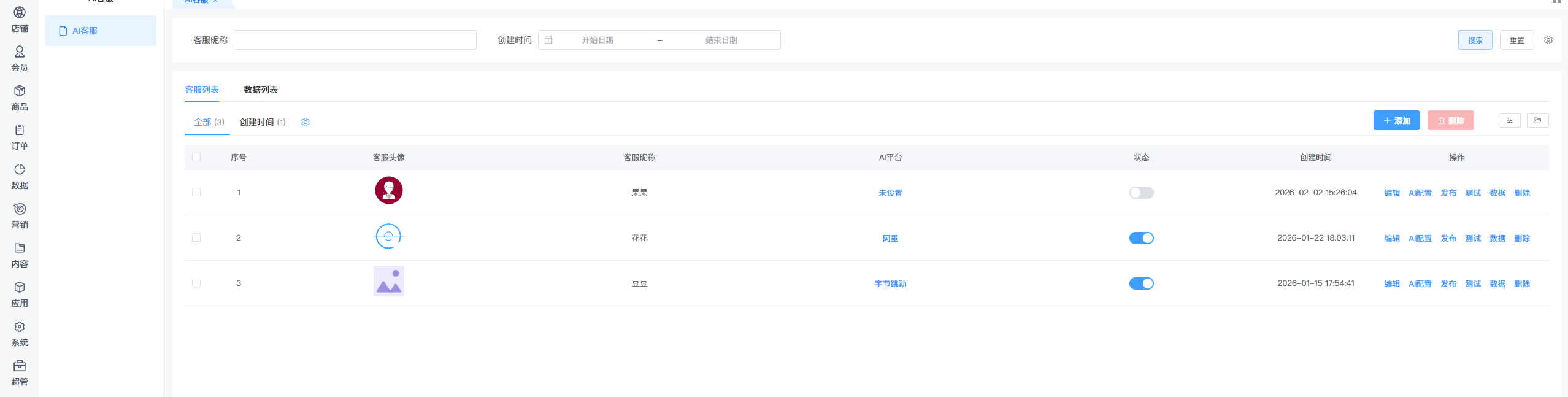Enable the status switch for 果果

click(x=1142, y=193)
